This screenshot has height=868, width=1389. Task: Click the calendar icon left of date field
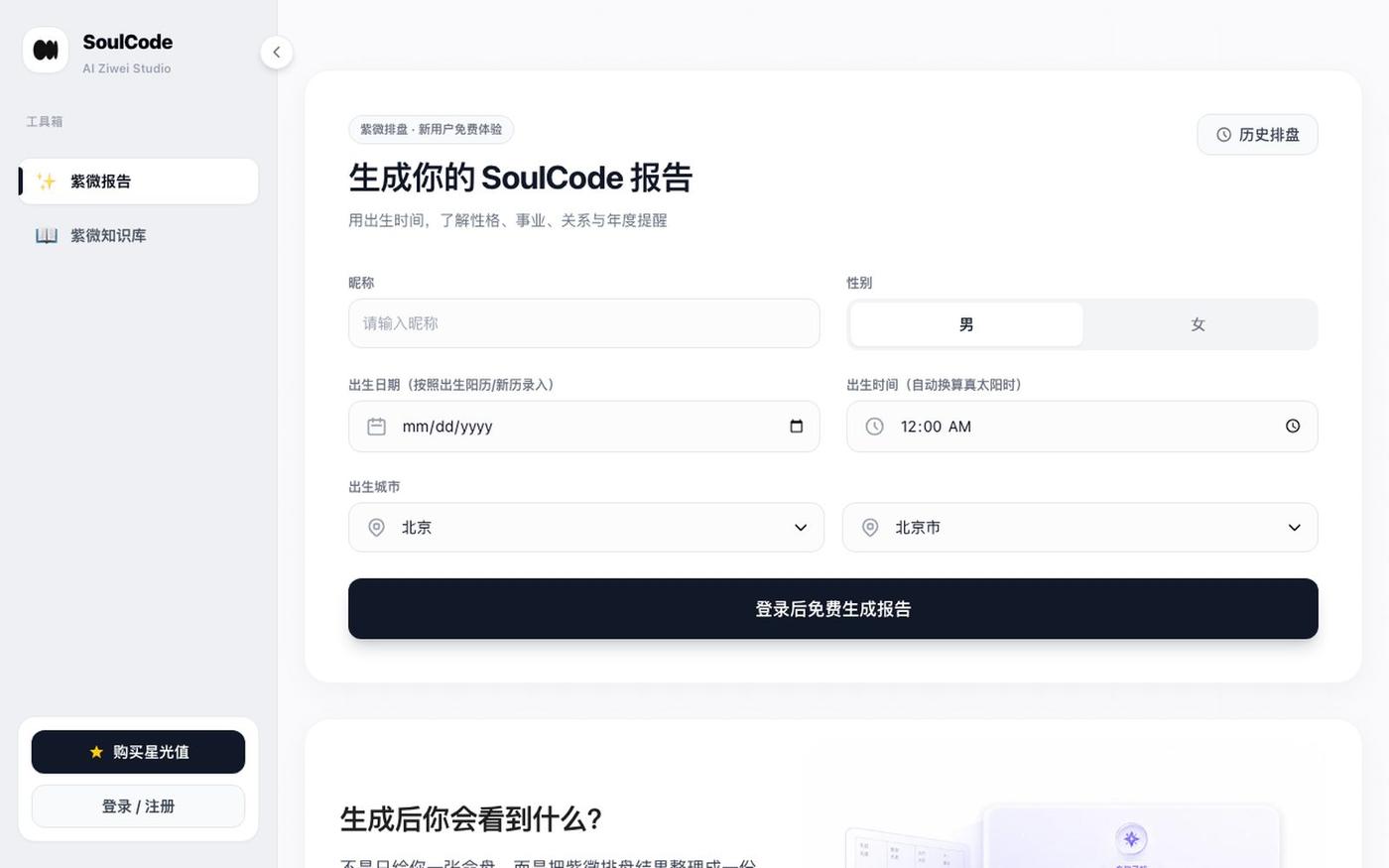click(376, 427)
